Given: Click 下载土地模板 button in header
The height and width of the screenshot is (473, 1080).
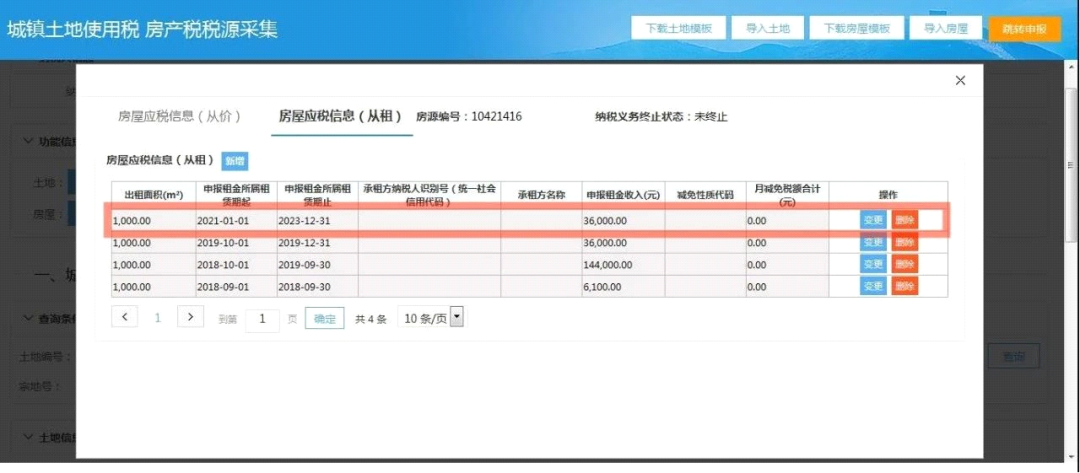Looking at the screenshot, I should pyautogui.click(x=679, y=29).
